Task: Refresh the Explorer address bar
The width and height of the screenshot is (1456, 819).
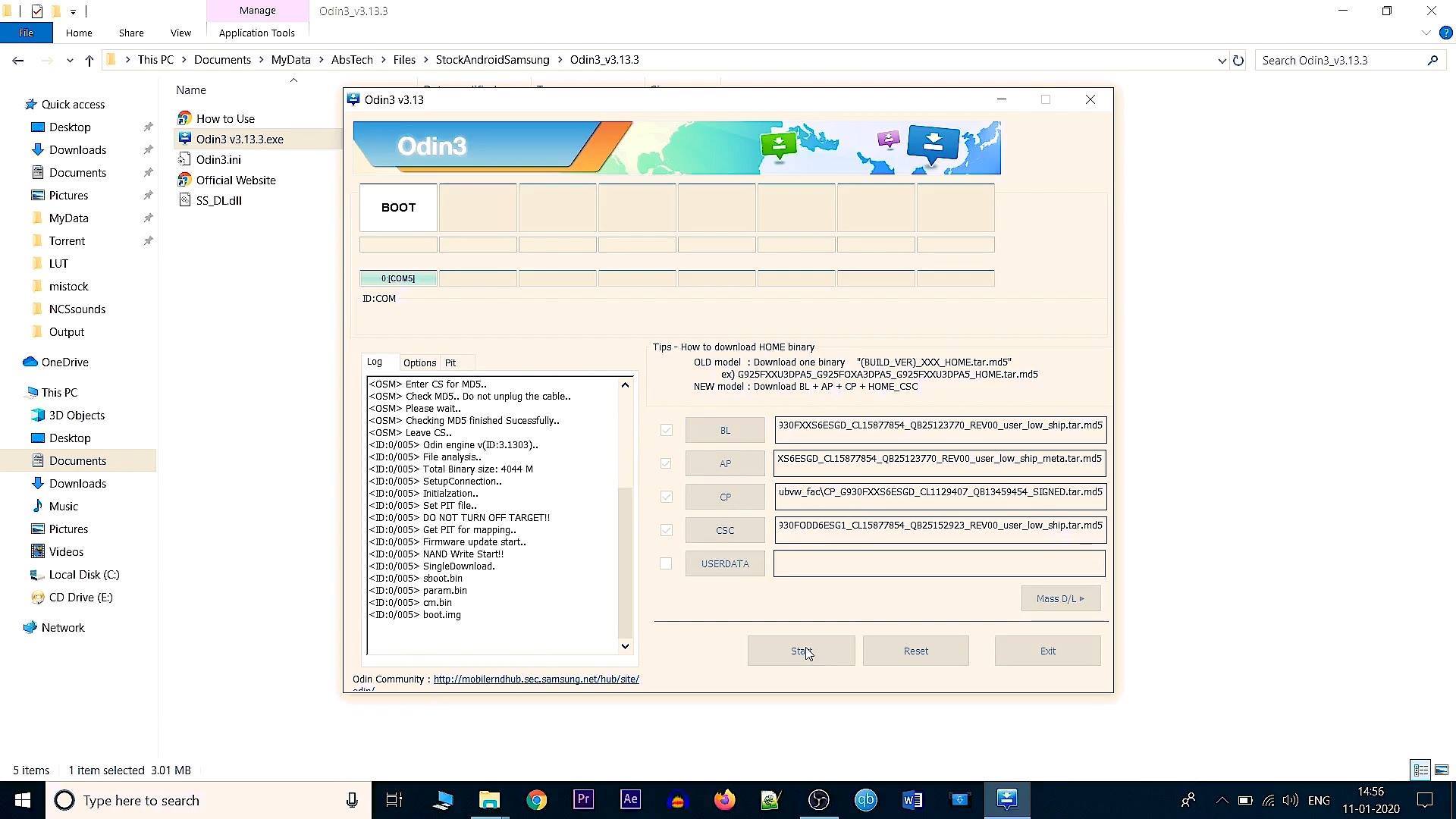Action: pos(1238,60)
